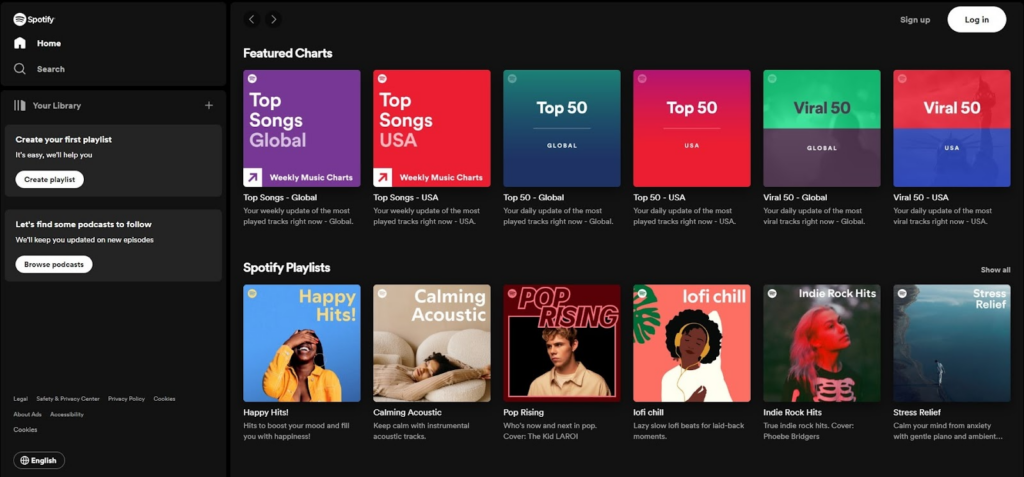Click the arrow badge on Top Songs Global cover
The height and width of the screenshot is (477, 1024).
(253, 177)
